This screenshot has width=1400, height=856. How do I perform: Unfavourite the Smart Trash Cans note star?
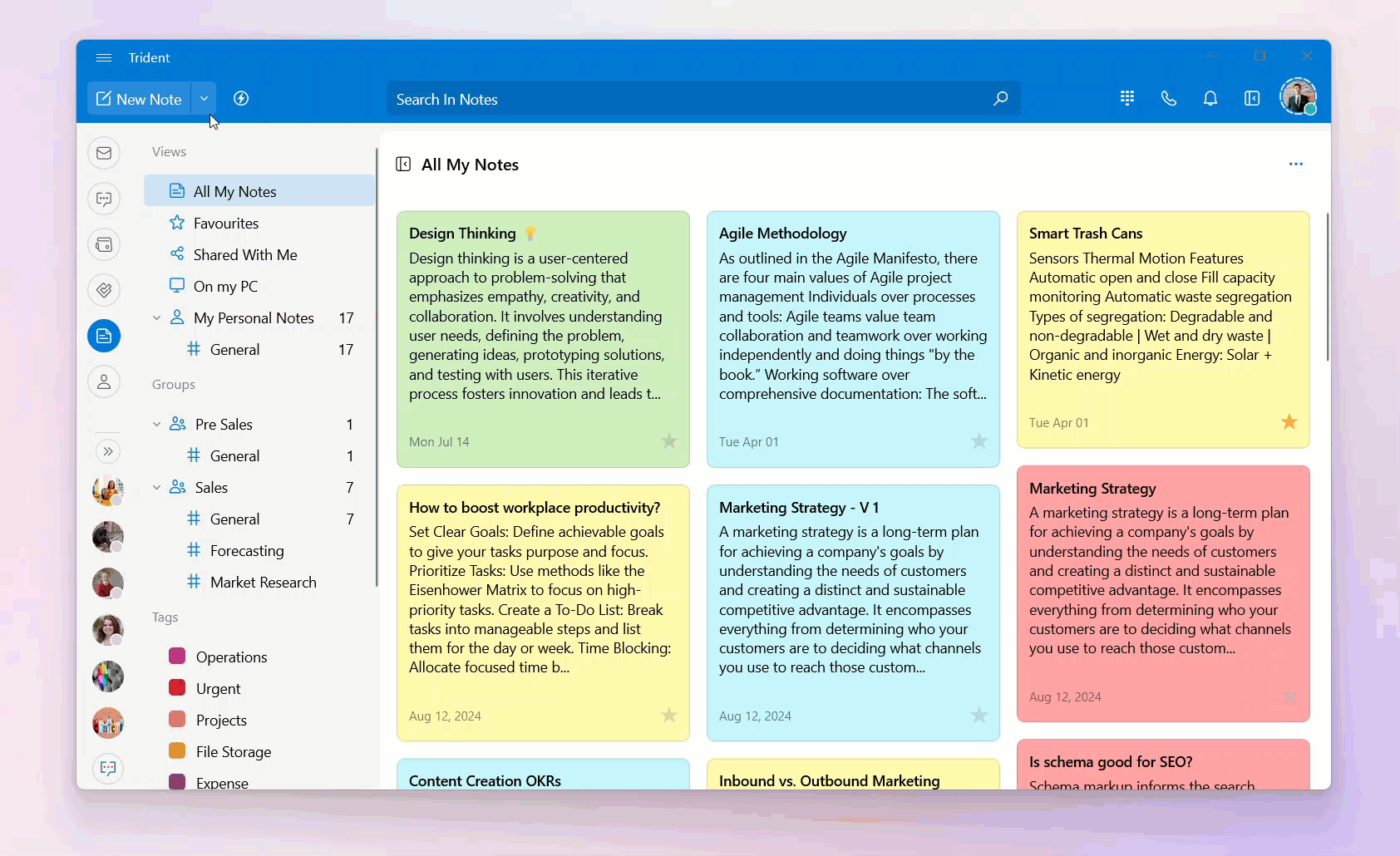(x=1289, y=422)
